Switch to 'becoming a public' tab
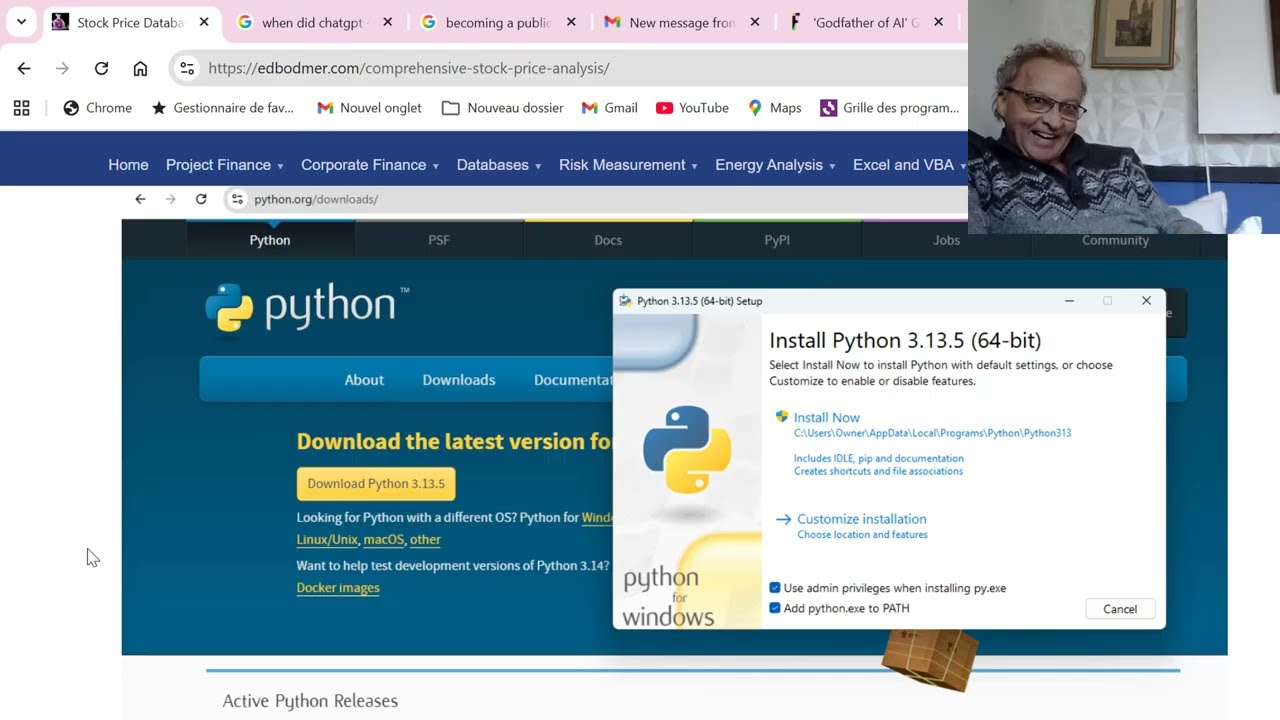This screenshot has width=1280, height=720. point(498,22)
